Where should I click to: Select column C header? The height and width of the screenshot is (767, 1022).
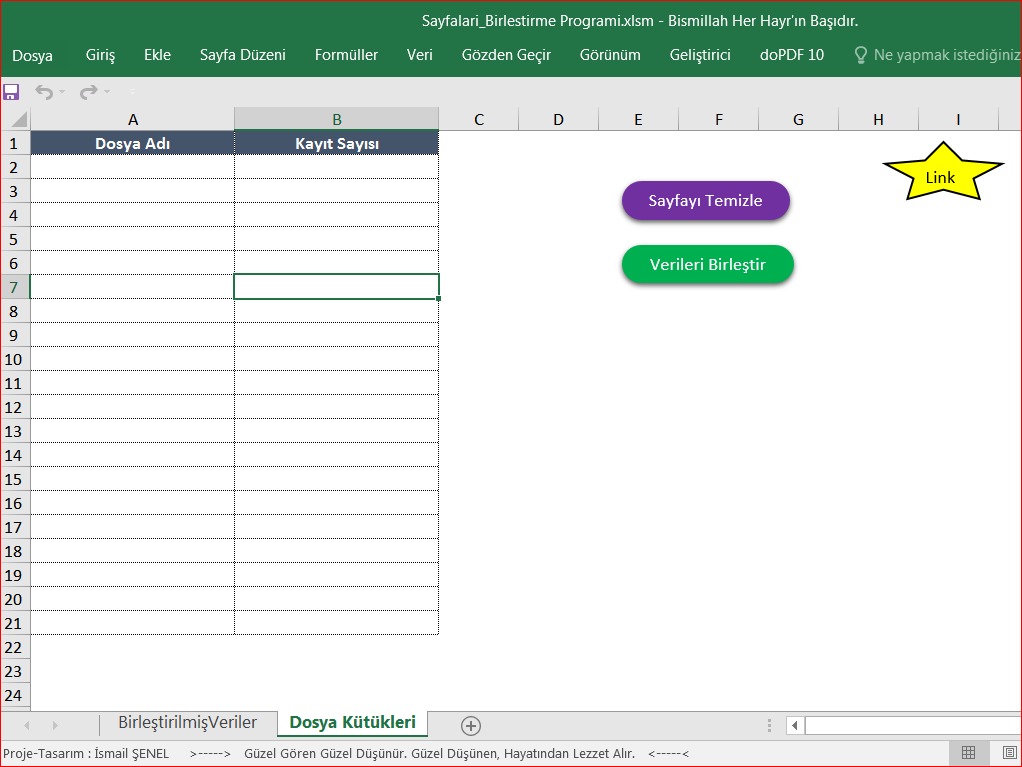(x=479, y=119)
